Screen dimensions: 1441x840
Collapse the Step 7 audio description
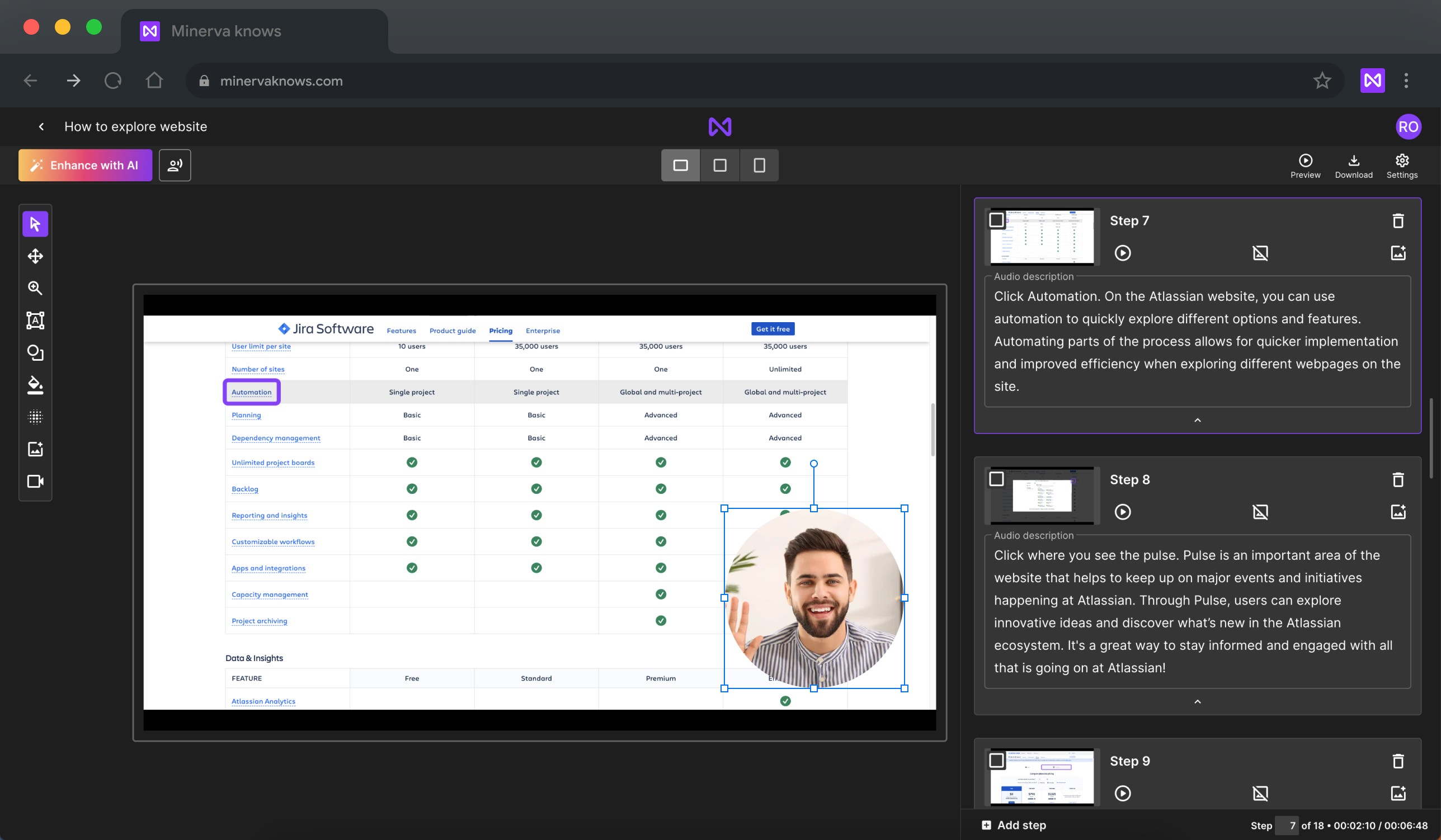pos(1198,421)
